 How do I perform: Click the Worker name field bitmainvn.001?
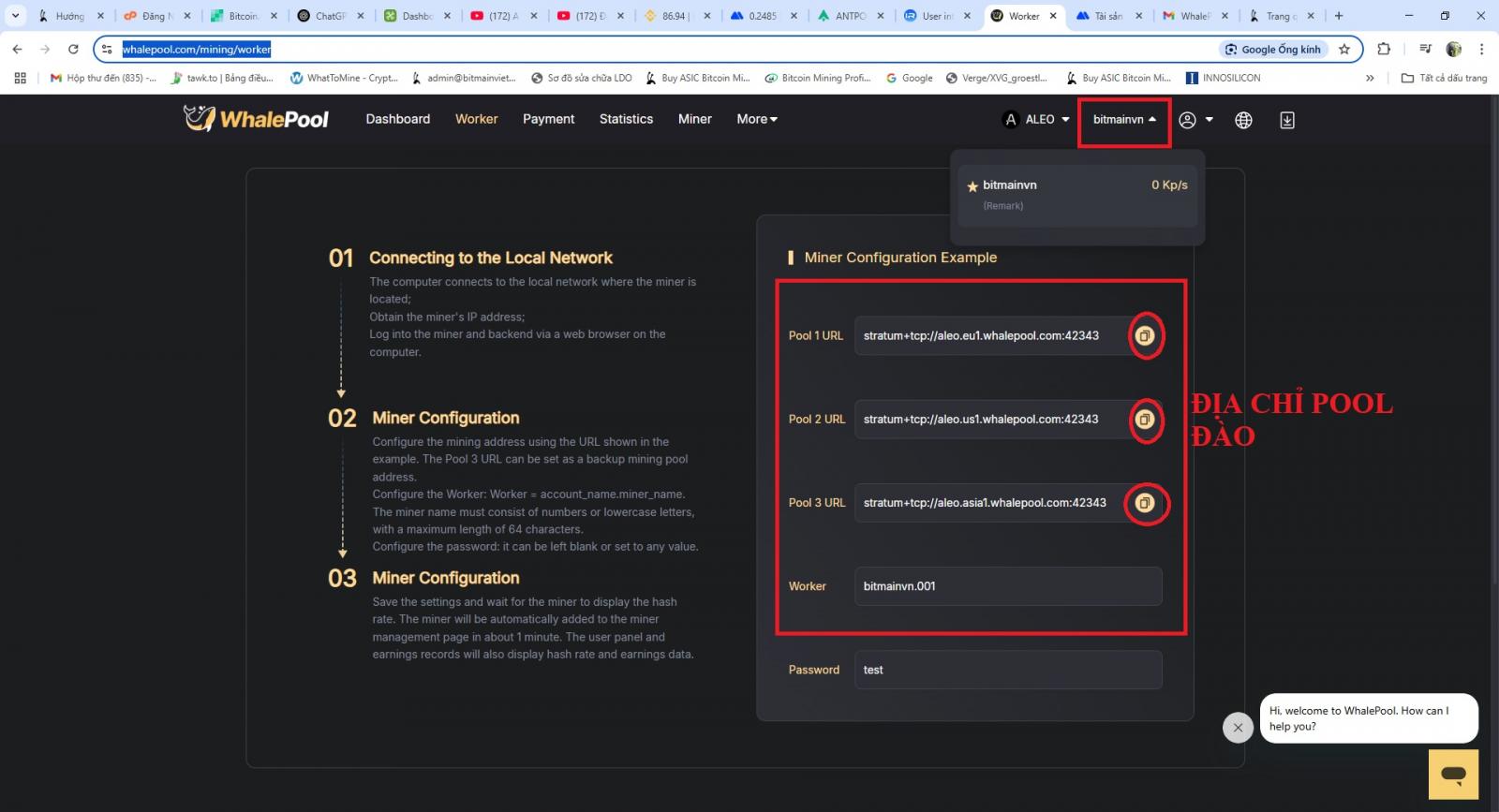tap(1008, 586)
